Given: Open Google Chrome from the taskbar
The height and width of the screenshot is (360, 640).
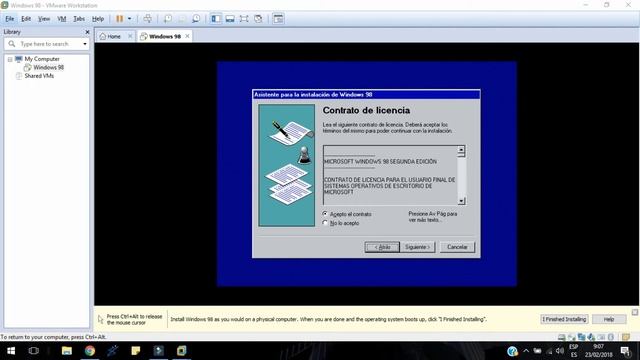Looking at the screenshot, I should (x=90, y=351).
